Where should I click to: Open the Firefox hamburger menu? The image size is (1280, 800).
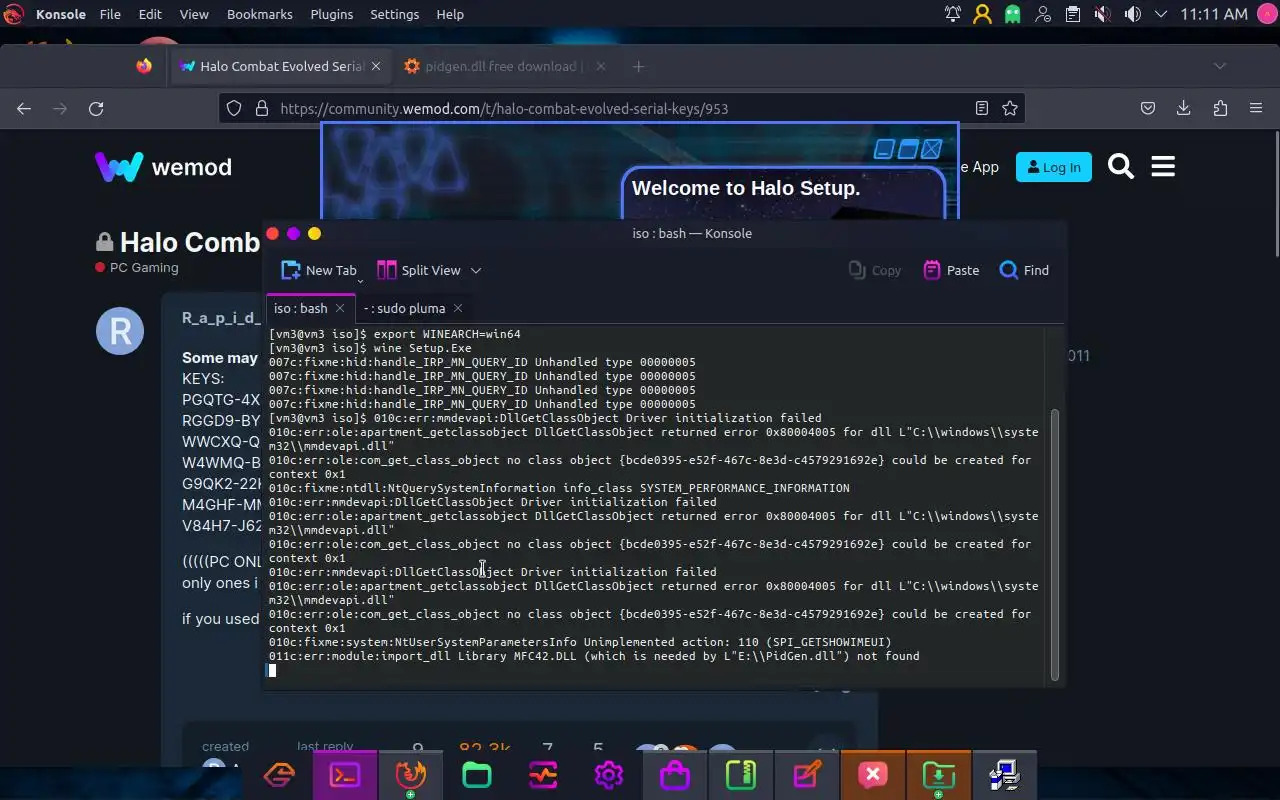click(x=1256, y=108)
